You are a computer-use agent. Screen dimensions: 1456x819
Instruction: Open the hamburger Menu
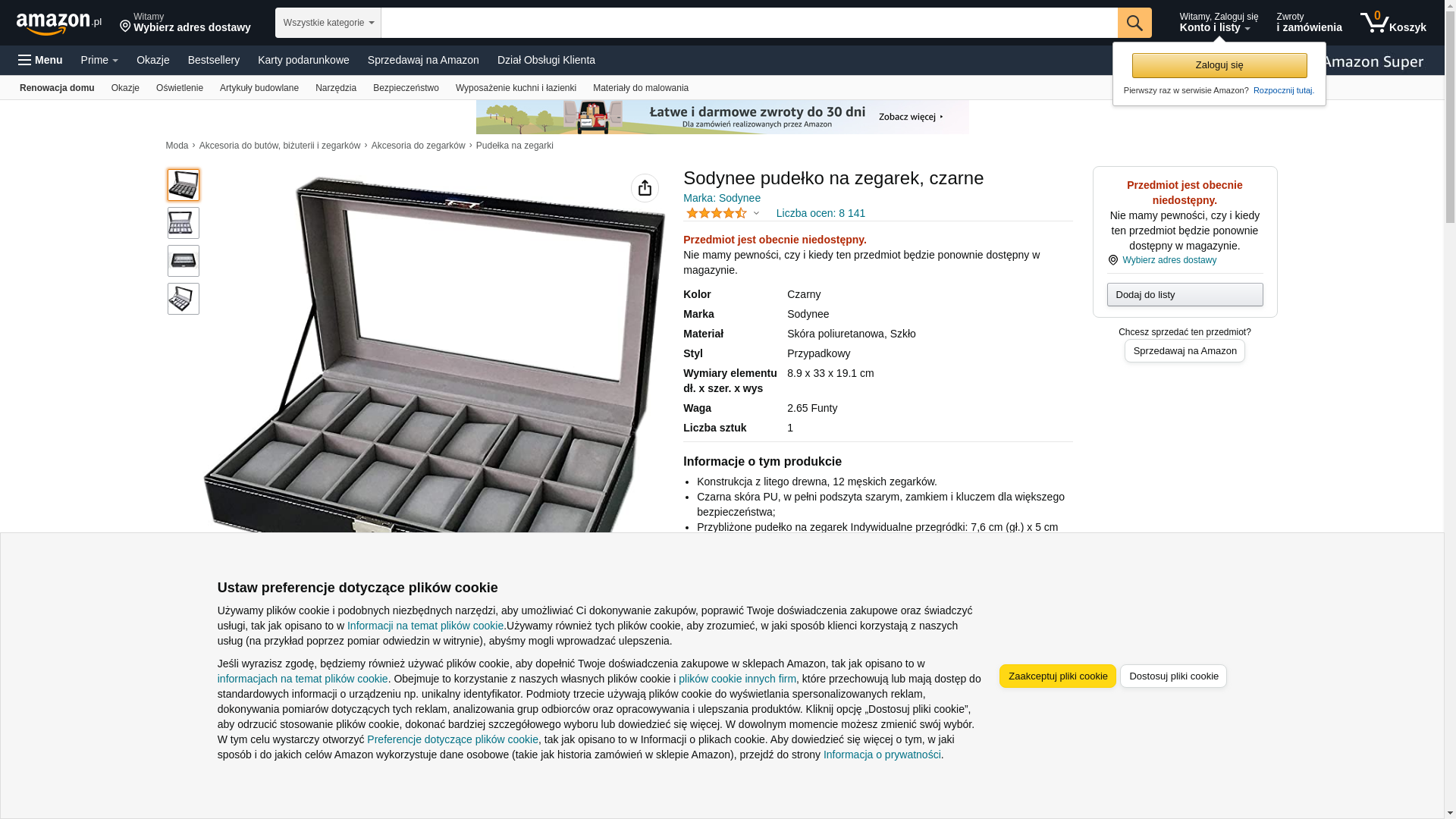(40, 60)
